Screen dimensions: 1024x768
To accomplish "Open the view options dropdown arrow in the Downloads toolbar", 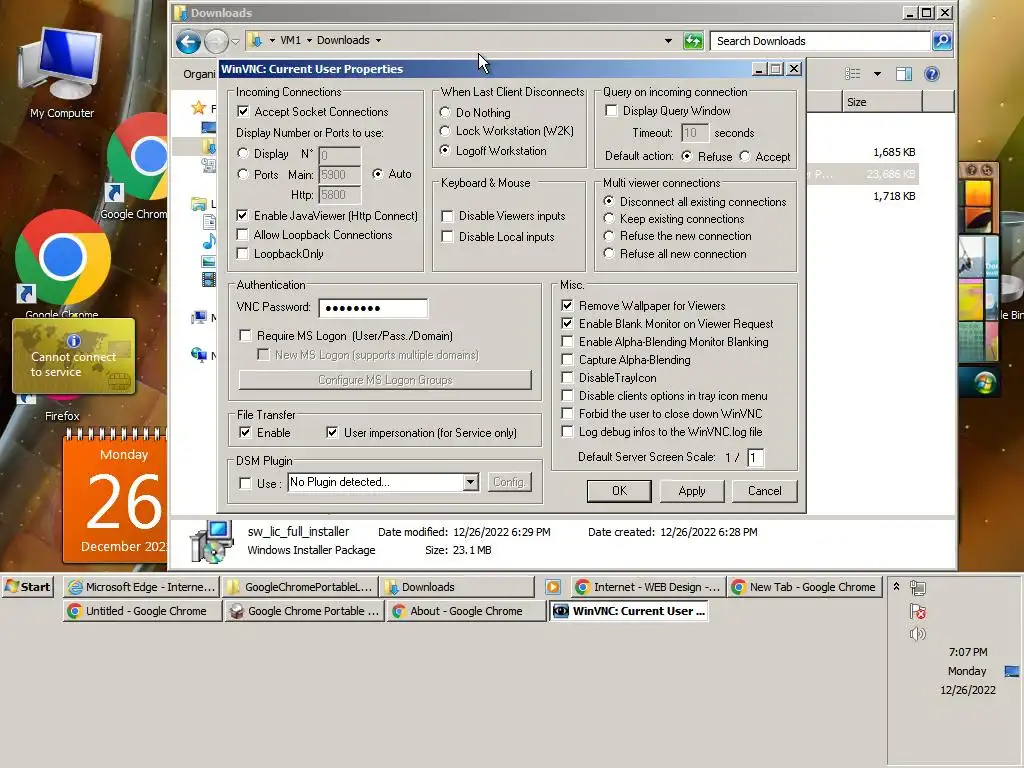I will tap(877, 74).
